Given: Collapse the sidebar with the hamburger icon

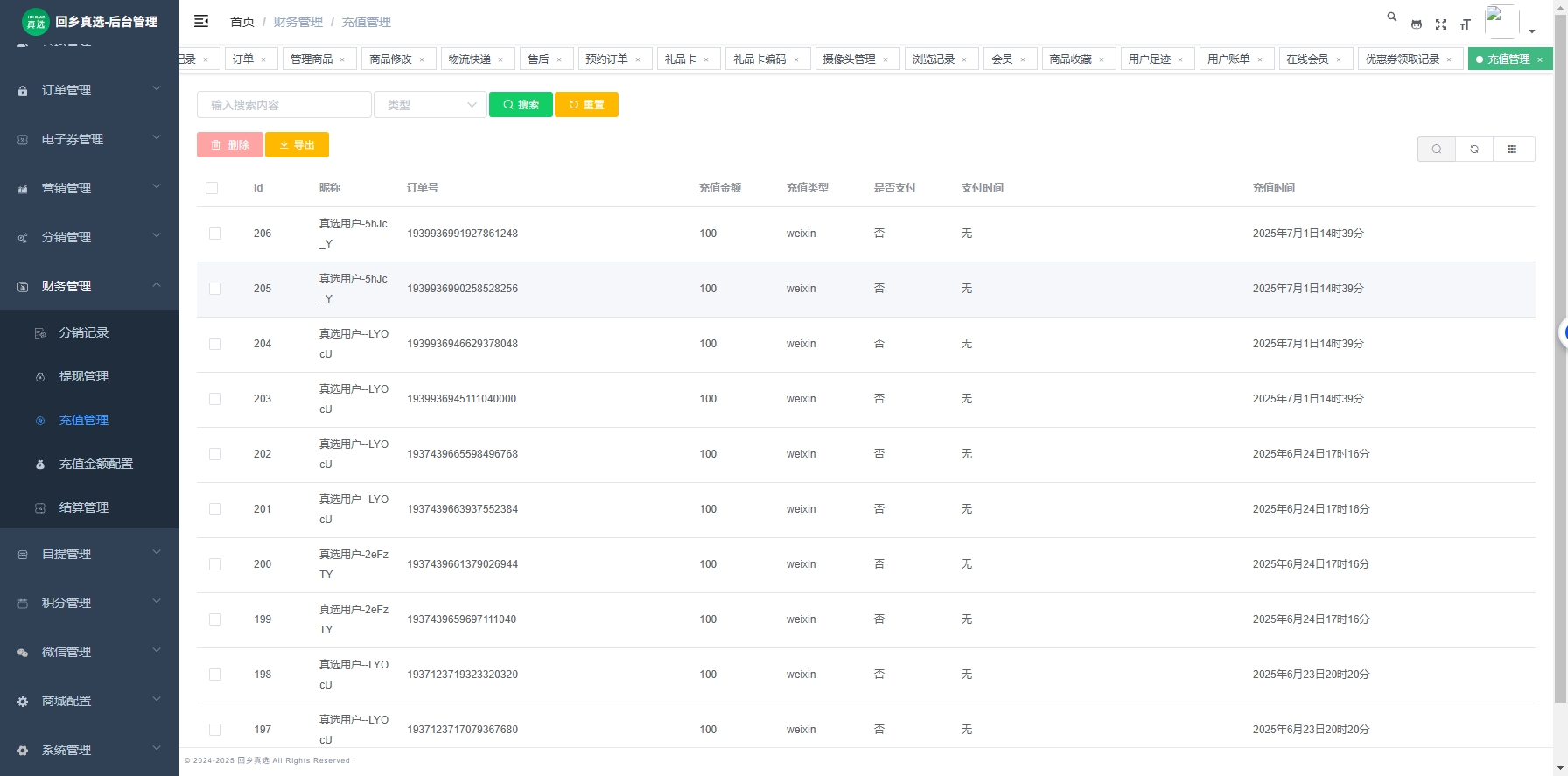Looking at the screenshot, I should pyautogui.click(x=201, y=21).
